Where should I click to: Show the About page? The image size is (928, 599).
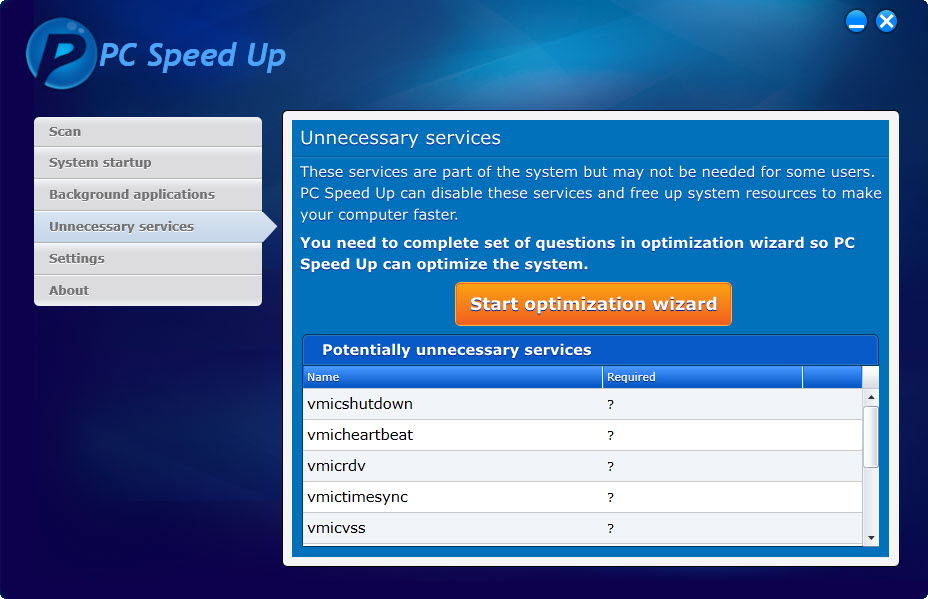(148, 291)
